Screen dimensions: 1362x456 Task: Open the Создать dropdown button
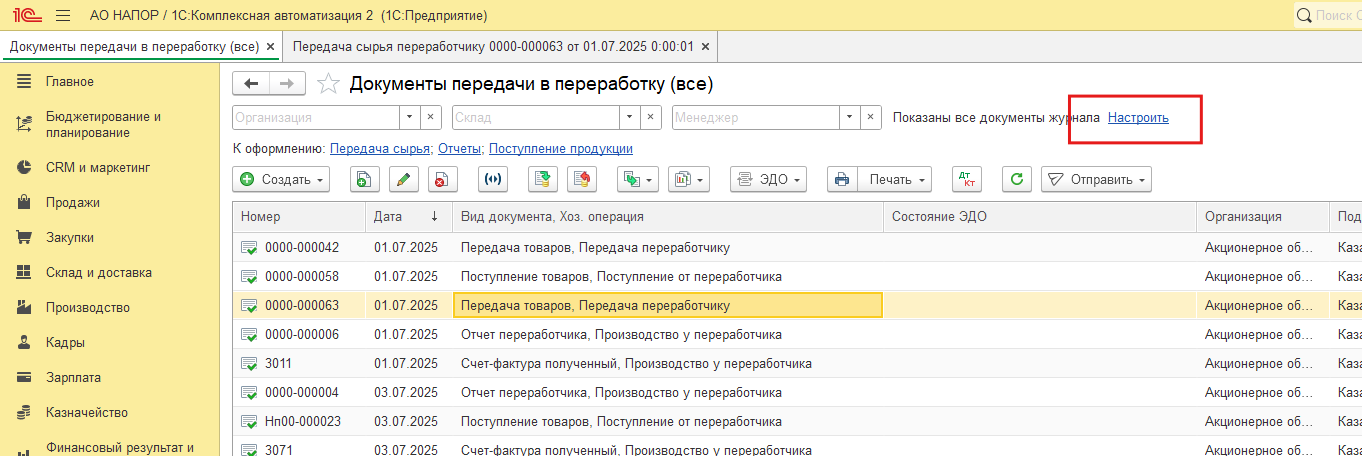click(281, 180)
